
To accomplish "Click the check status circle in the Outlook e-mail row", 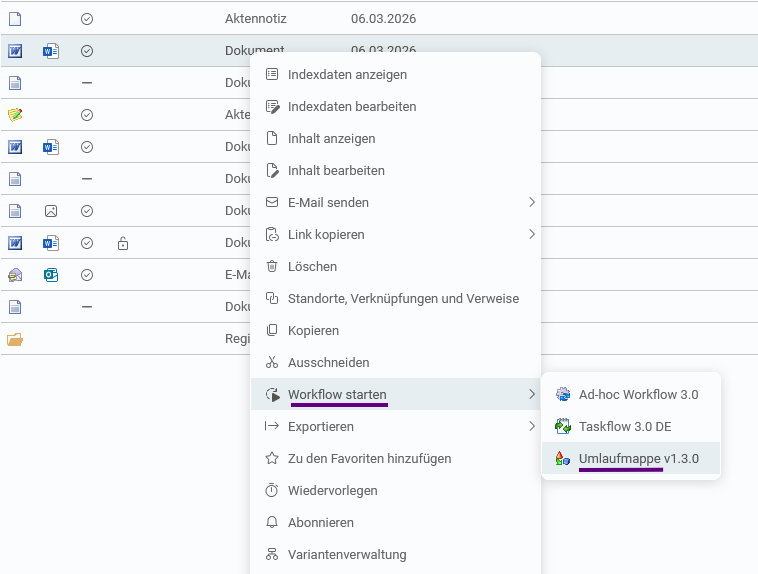I will (87, 275).
